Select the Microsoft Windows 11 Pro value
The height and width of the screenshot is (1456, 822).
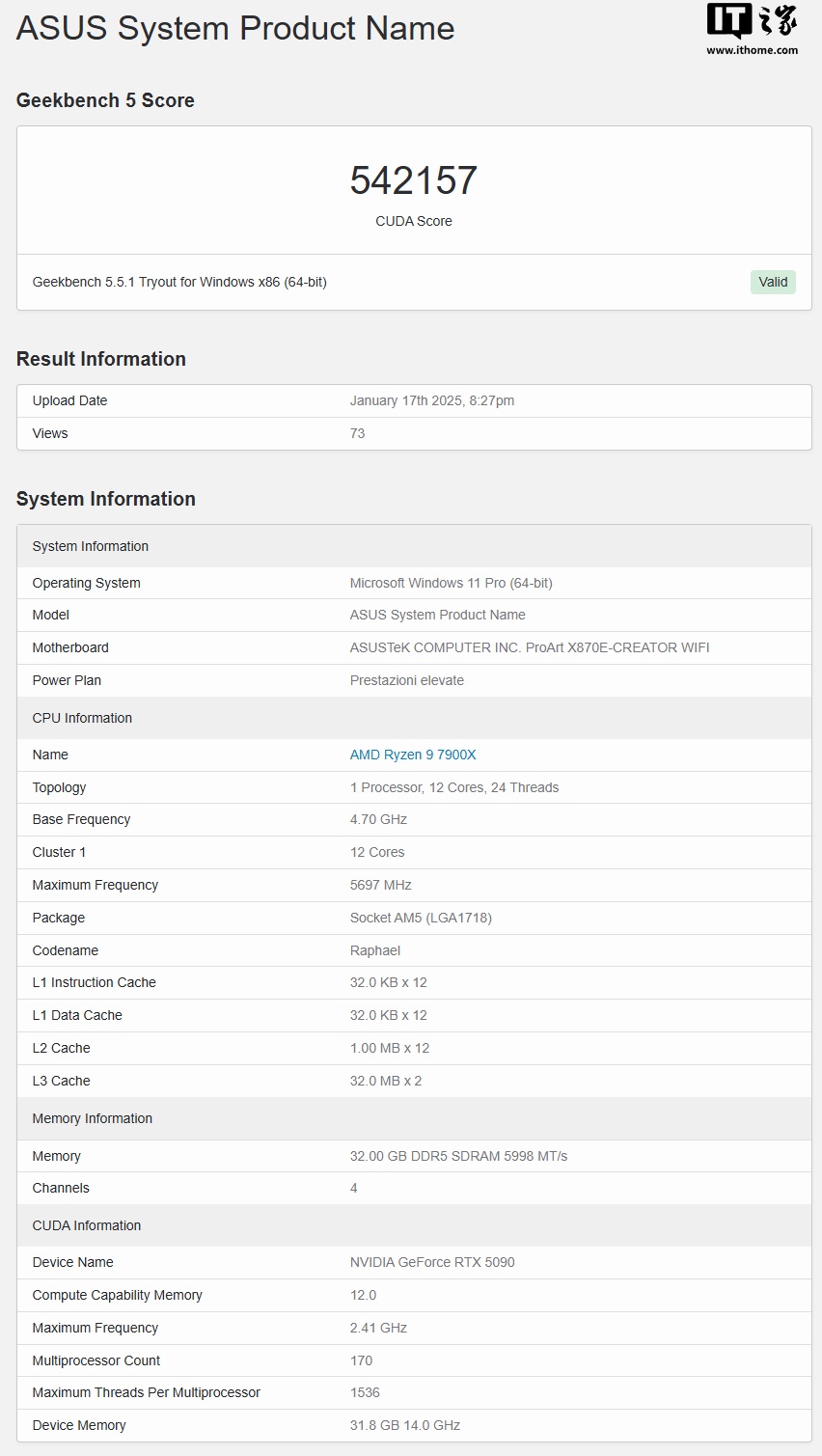pos(451,583)
